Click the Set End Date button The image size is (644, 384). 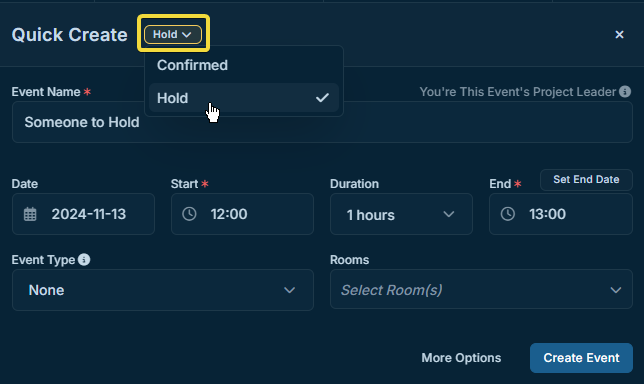[586, 179]
